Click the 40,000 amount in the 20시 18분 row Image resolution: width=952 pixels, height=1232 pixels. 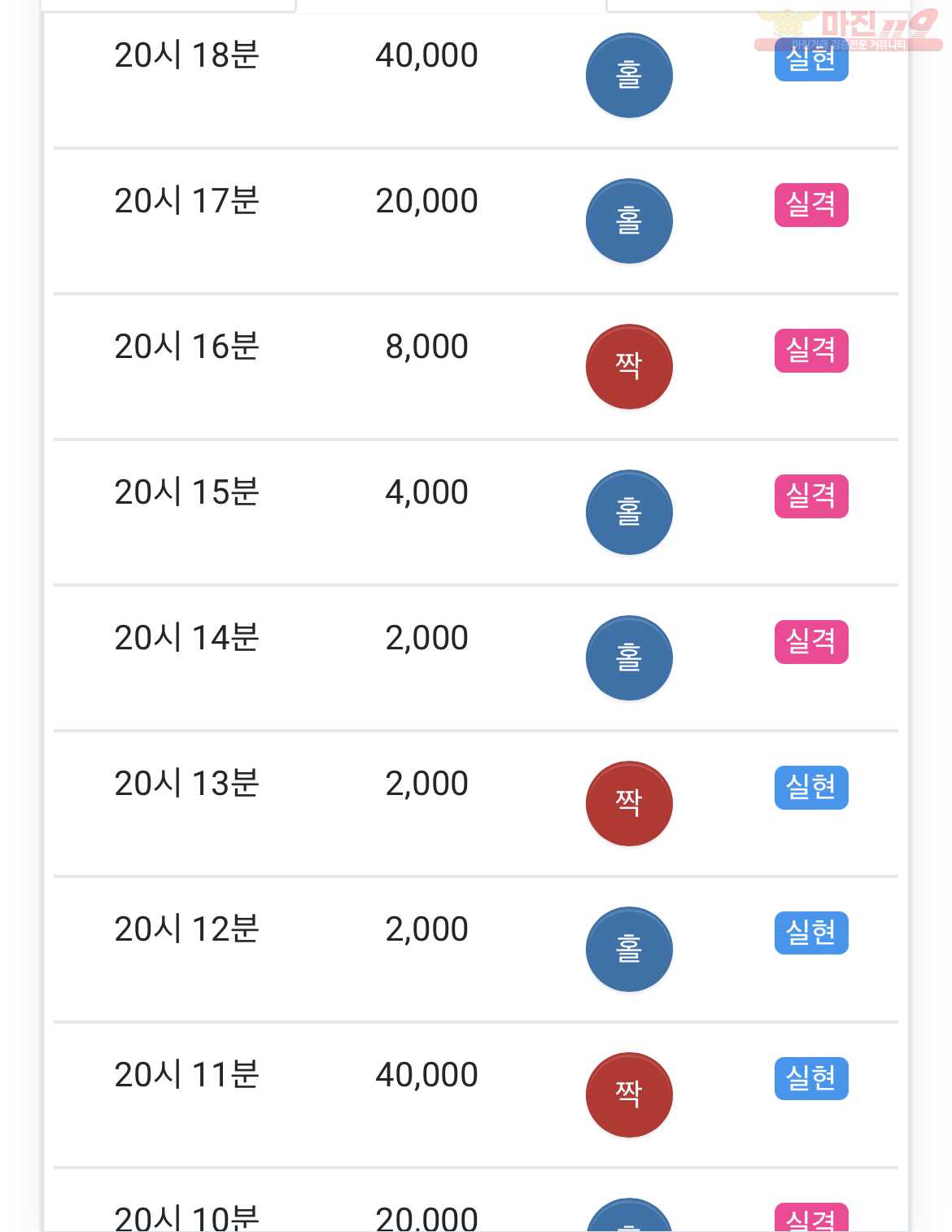pyautogui.click(x=426, y=56)
